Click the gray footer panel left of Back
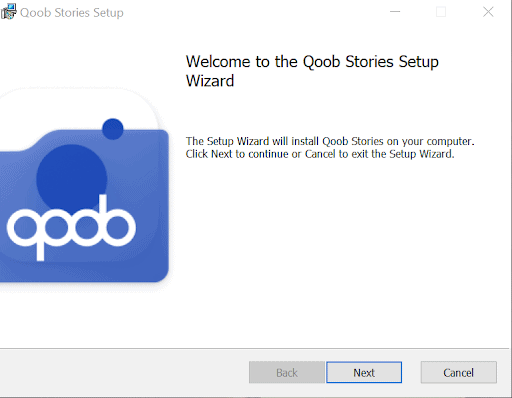This screenshot has height=398, width=512. point(123,372)
